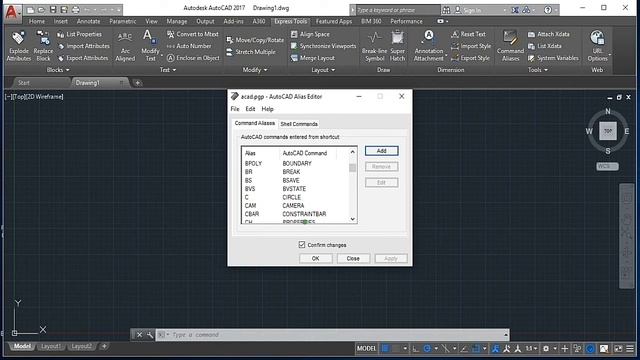Click Import Style in Dimension panel

[x=471, y=46]
